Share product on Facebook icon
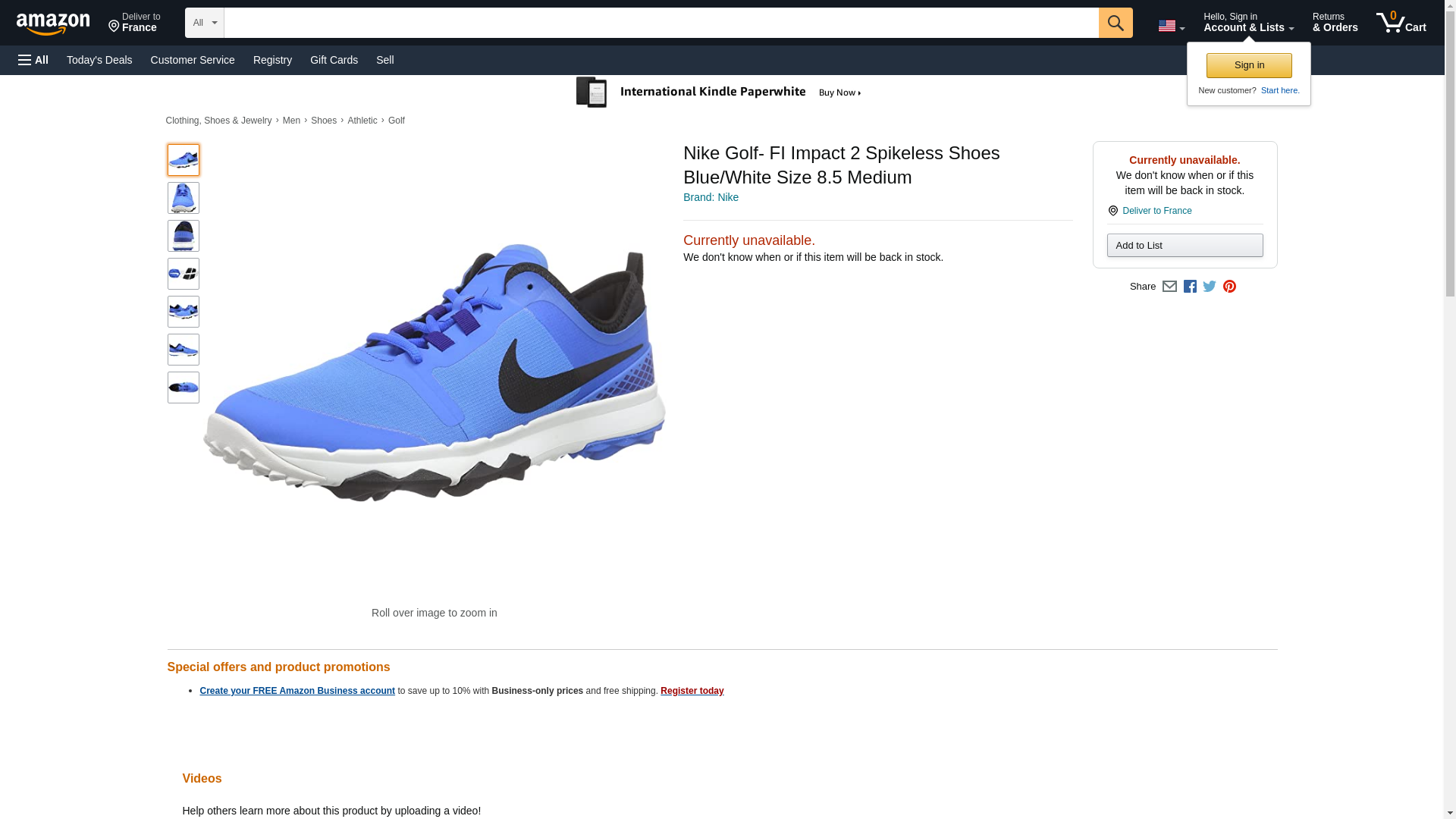Viewport: 1456px width, 819px height. (x=1190, y=287)
